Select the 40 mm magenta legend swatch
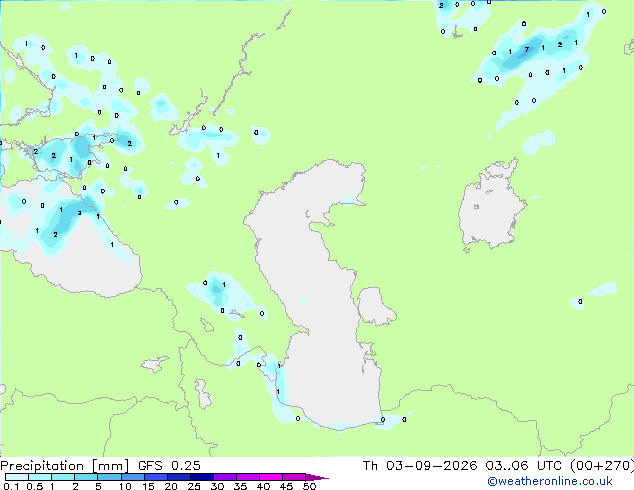The image size is (634, 490). coord(271,477)
